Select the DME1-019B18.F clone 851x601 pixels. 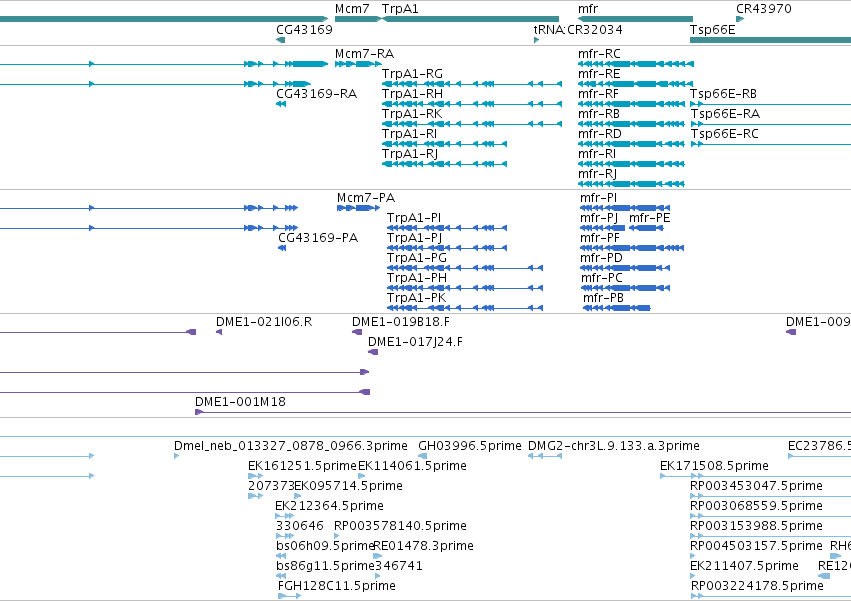click(x=357, y=332)
